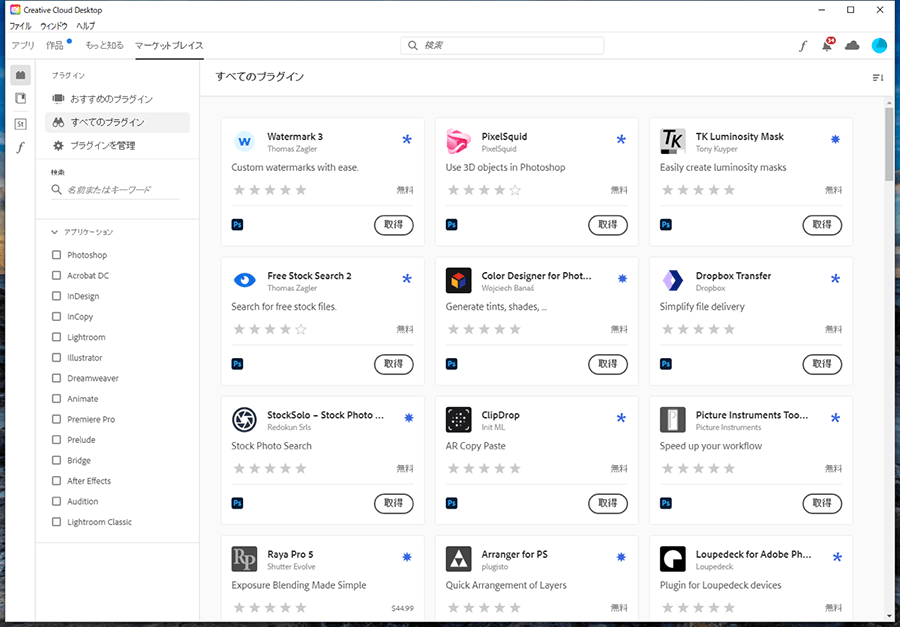Get the Color Designer plugin

coord(608,364)
